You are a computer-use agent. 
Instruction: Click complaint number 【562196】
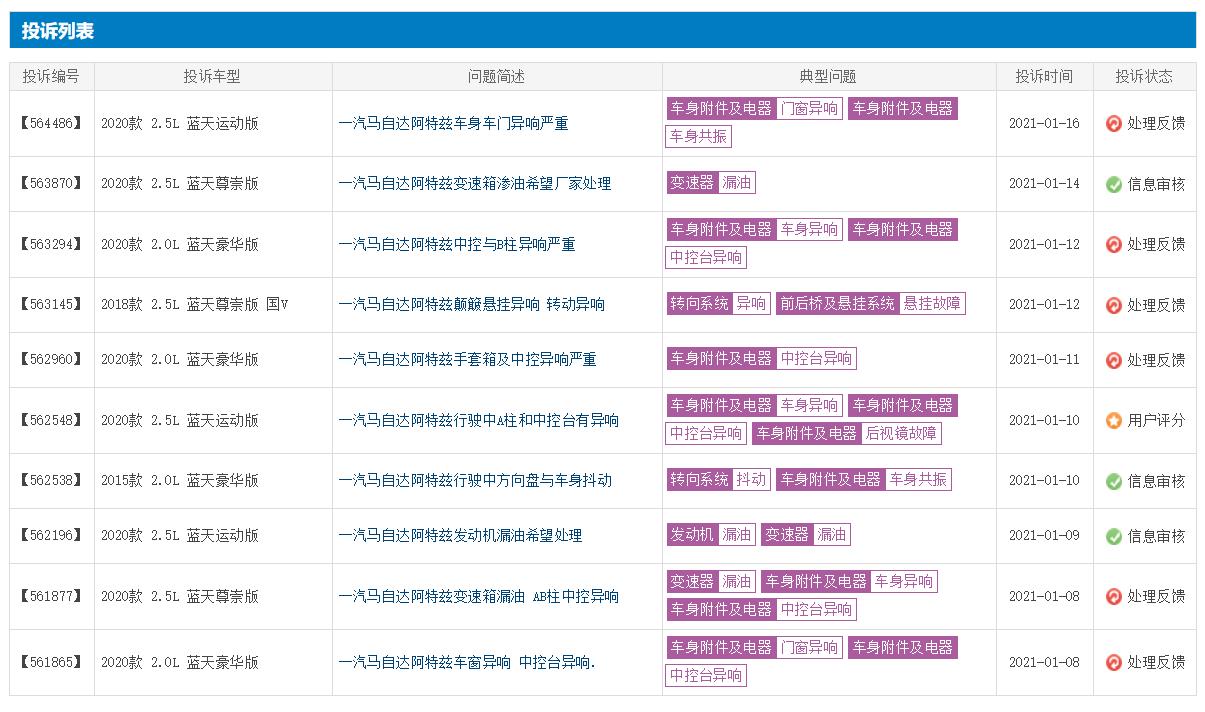pos(51,536)
